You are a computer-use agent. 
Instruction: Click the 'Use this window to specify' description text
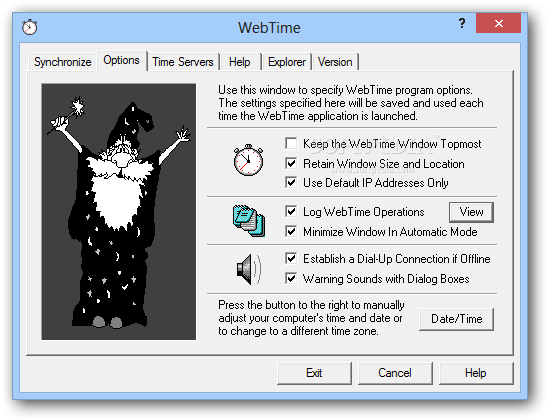(x=351, y=103)
